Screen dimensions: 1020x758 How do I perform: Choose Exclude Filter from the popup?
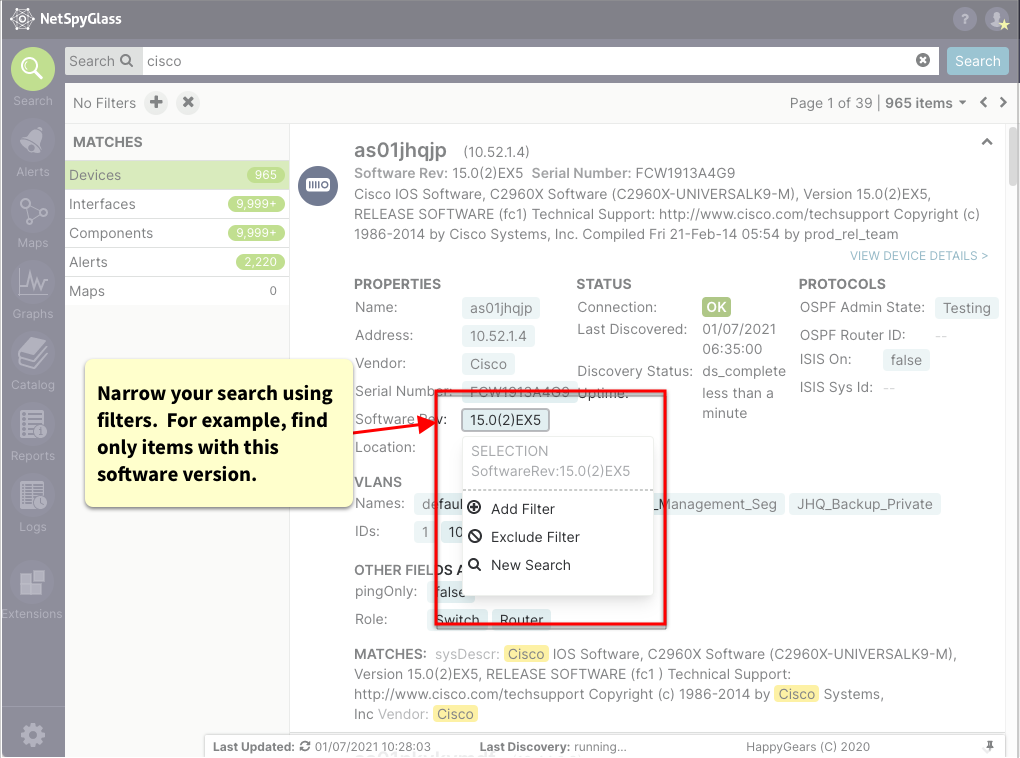pos(535,537)
